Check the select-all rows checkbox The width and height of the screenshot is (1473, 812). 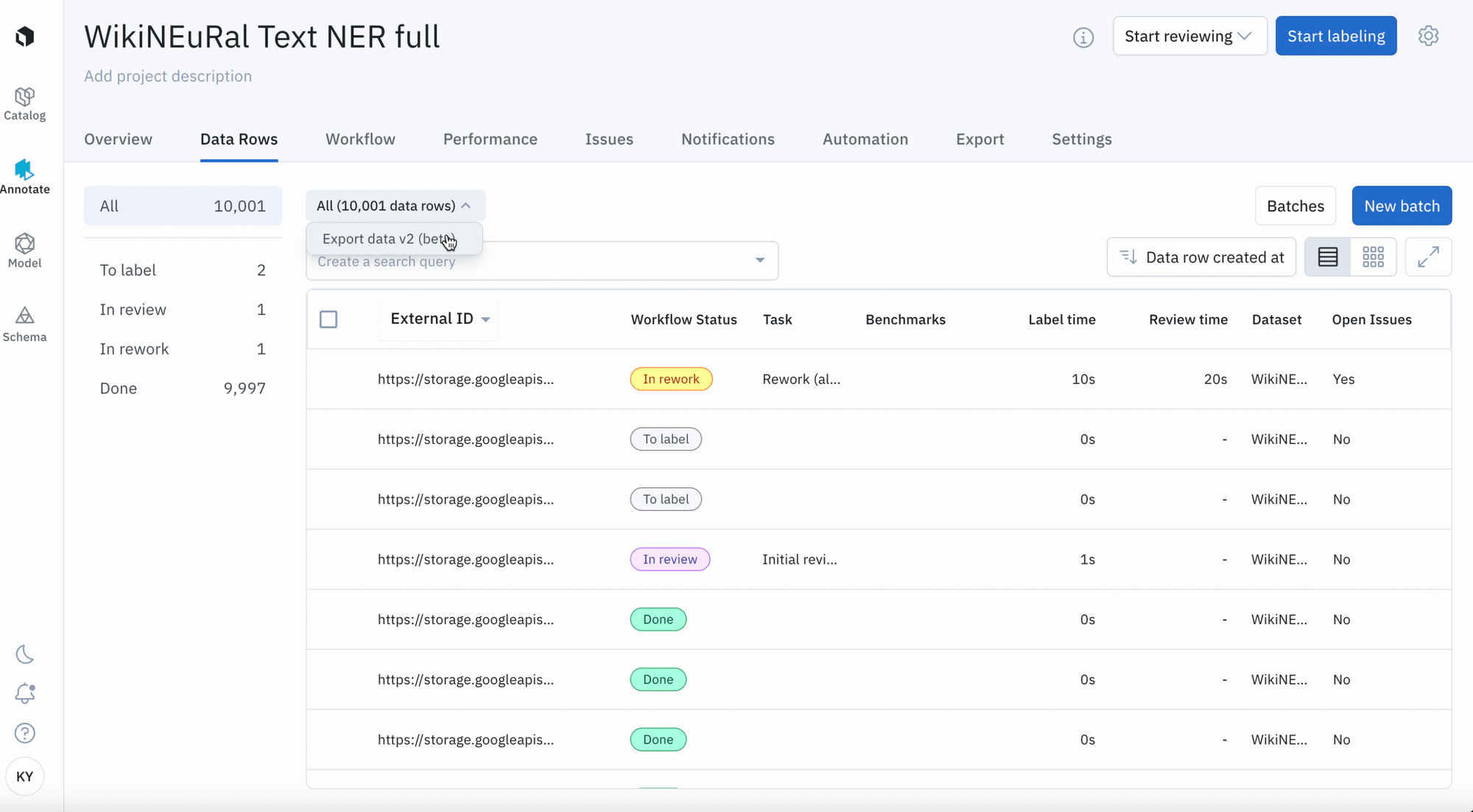(x=328, y=319)
